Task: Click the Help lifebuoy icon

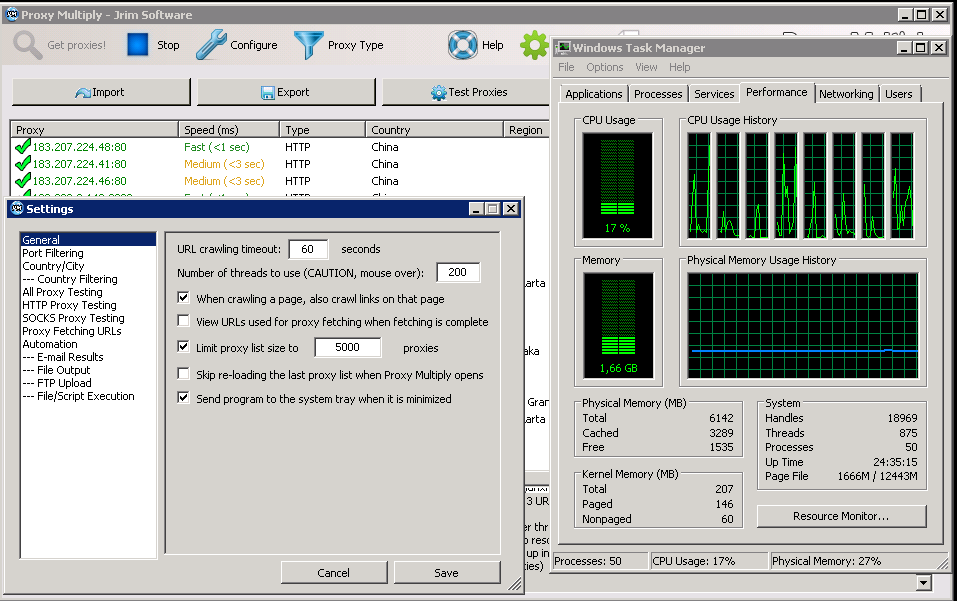Action: [x=463, y=45]
